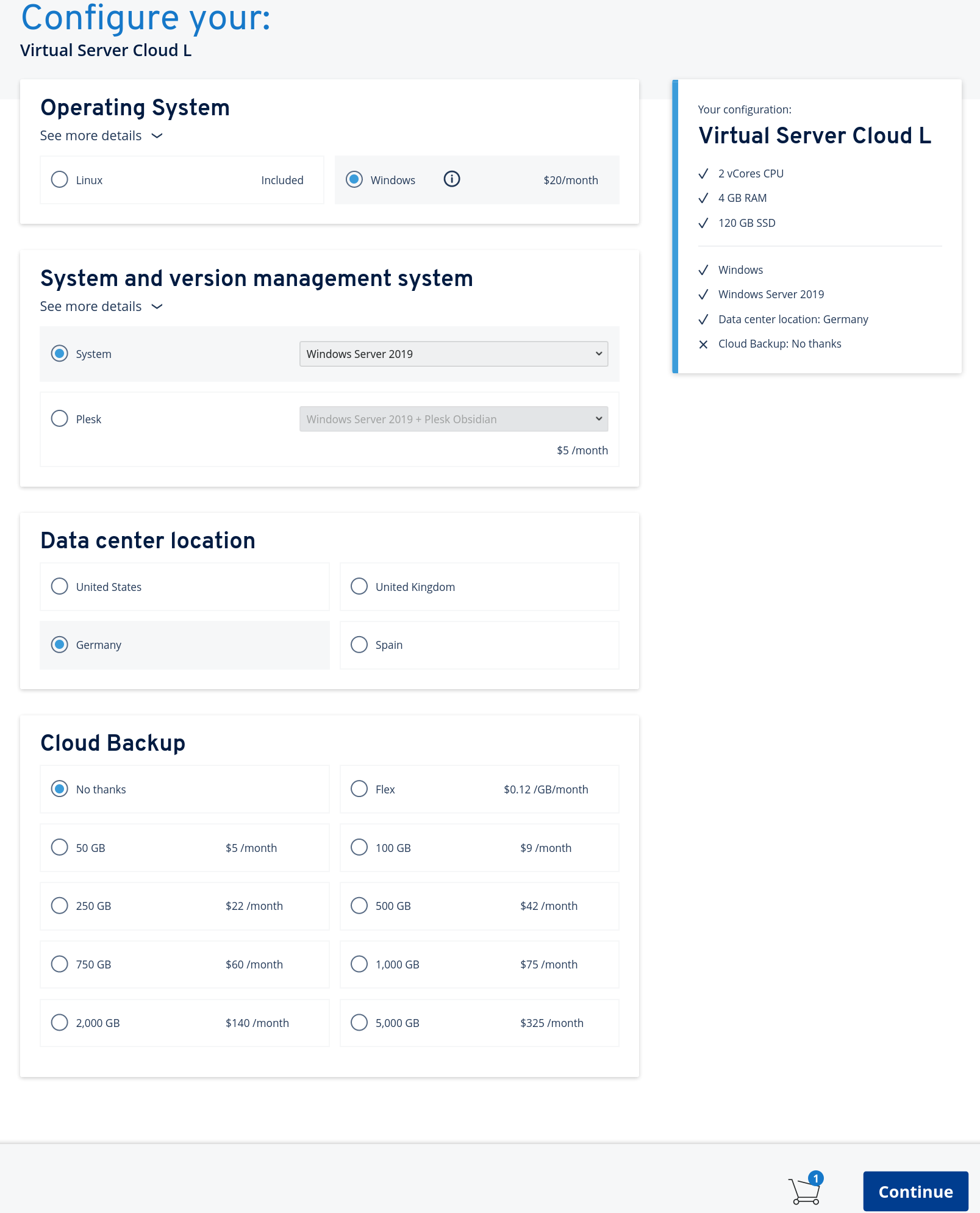Open the shopping cart icon
Image resolution: width=980 pixels, height=1213 pixels.
click(x=806, y=1189)
